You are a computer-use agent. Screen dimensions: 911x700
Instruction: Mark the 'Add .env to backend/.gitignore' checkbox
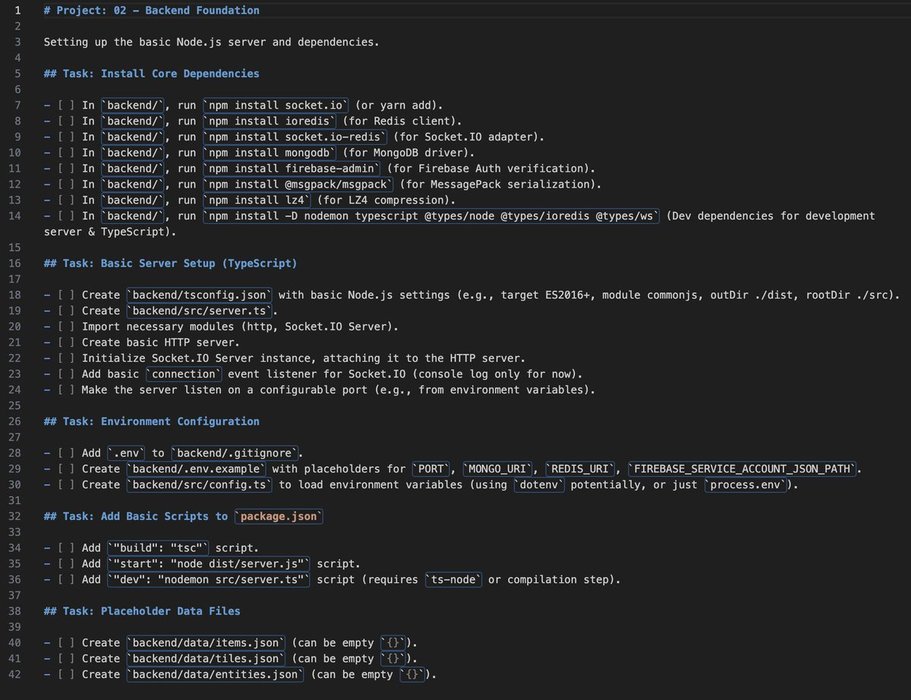64,453
